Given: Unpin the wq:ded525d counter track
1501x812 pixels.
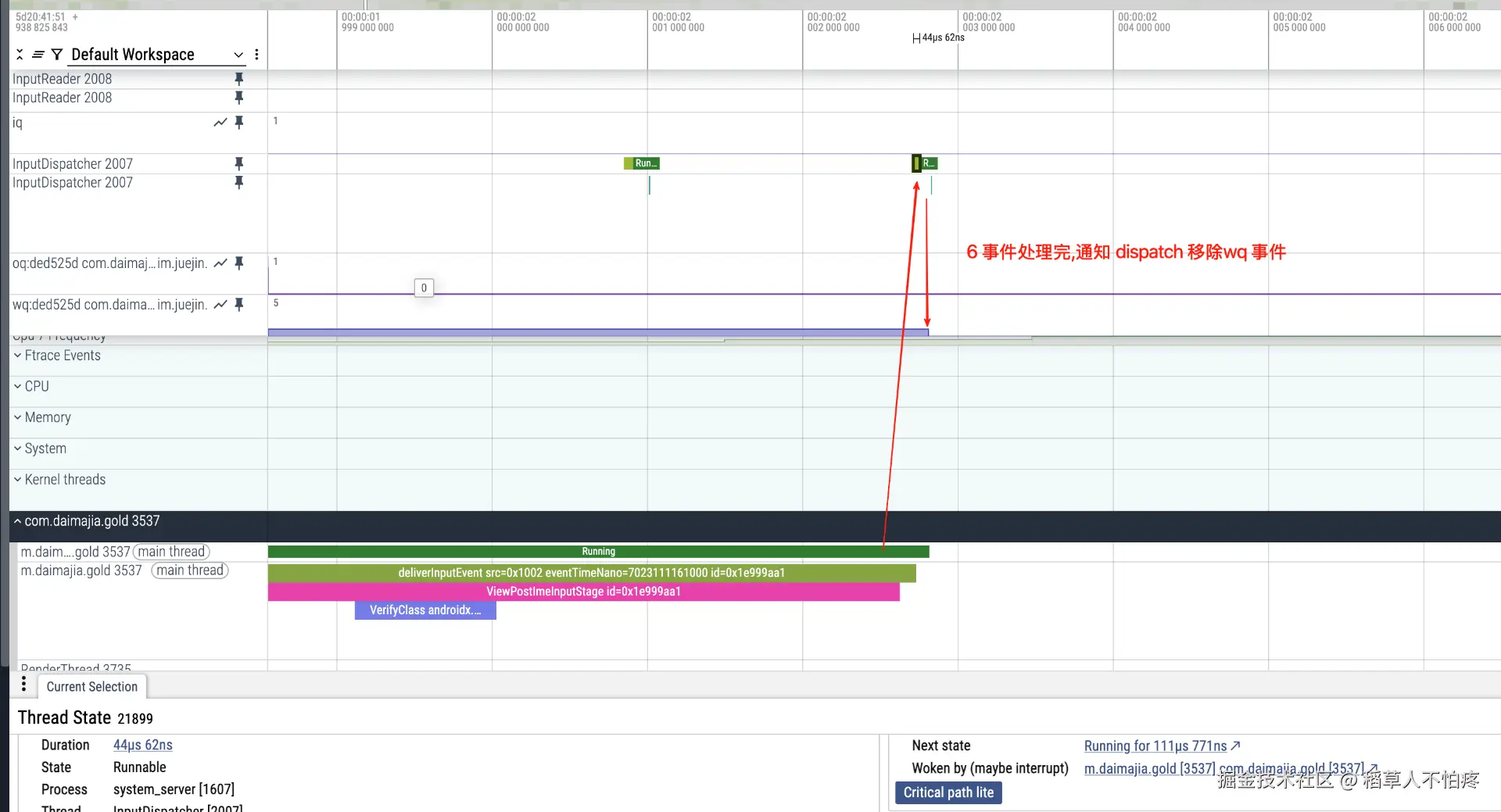Looking at the screenshot, I should [x=239, y=305].
